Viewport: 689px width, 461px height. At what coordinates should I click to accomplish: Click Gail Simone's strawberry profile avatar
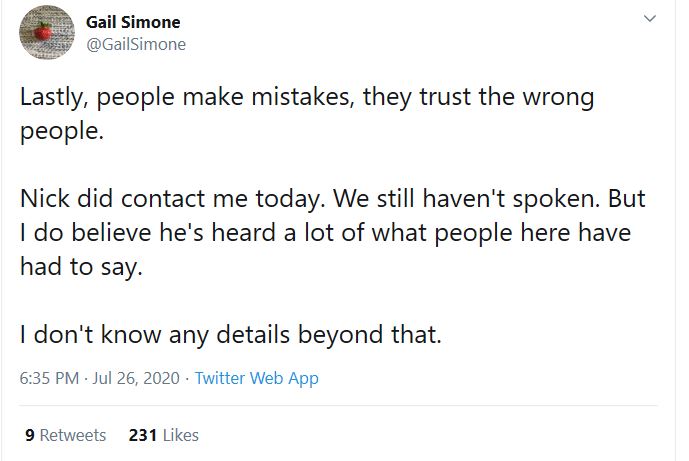tap(44, 32)
